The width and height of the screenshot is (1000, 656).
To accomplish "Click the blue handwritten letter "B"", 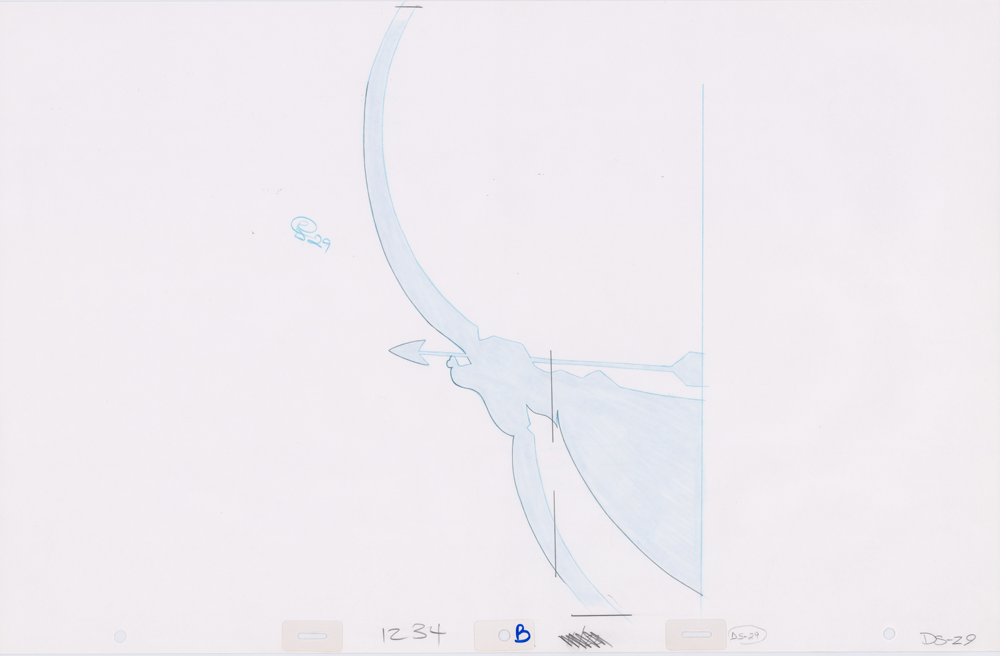I will coord(522,634).
